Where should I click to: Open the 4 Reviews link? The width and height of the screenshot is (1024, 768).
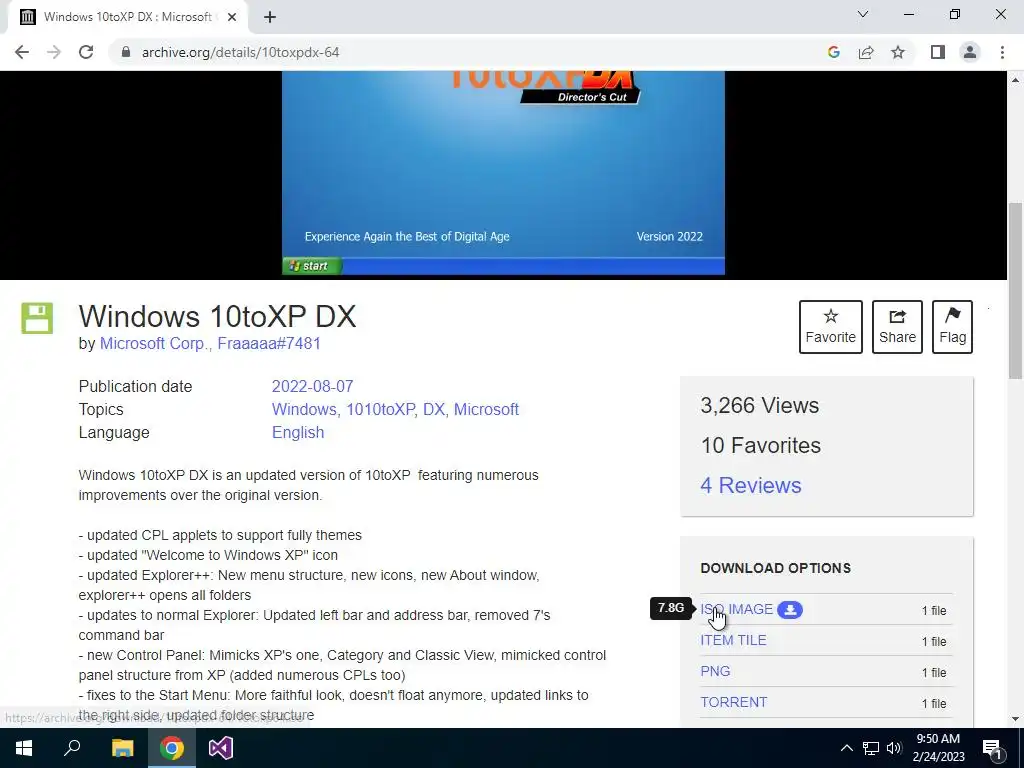click(751, 485)
